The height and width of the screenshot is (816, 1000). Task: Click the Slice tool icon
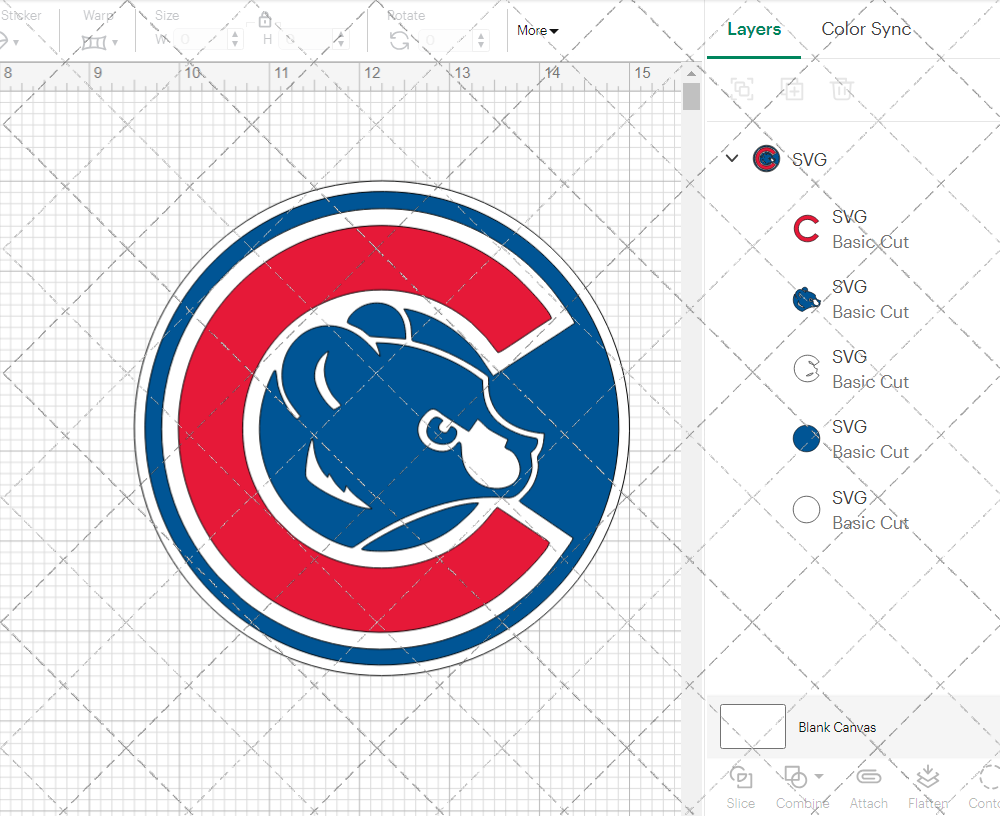(740, 778)
